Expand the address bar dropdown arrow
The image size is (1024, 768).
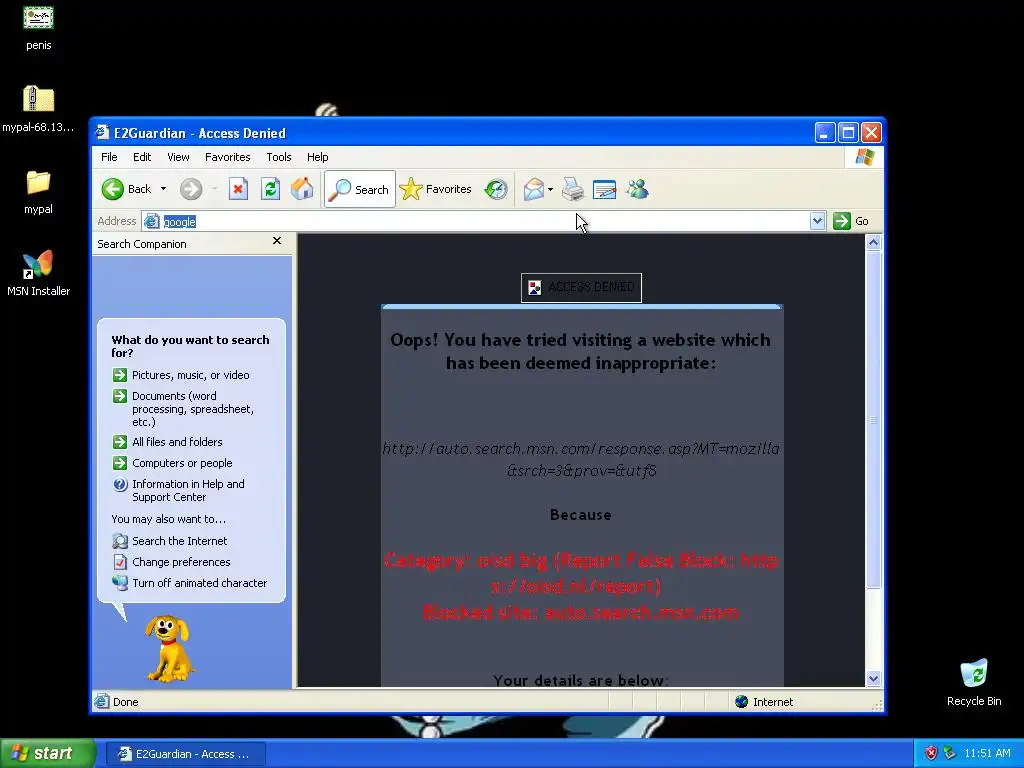(818, 221)
